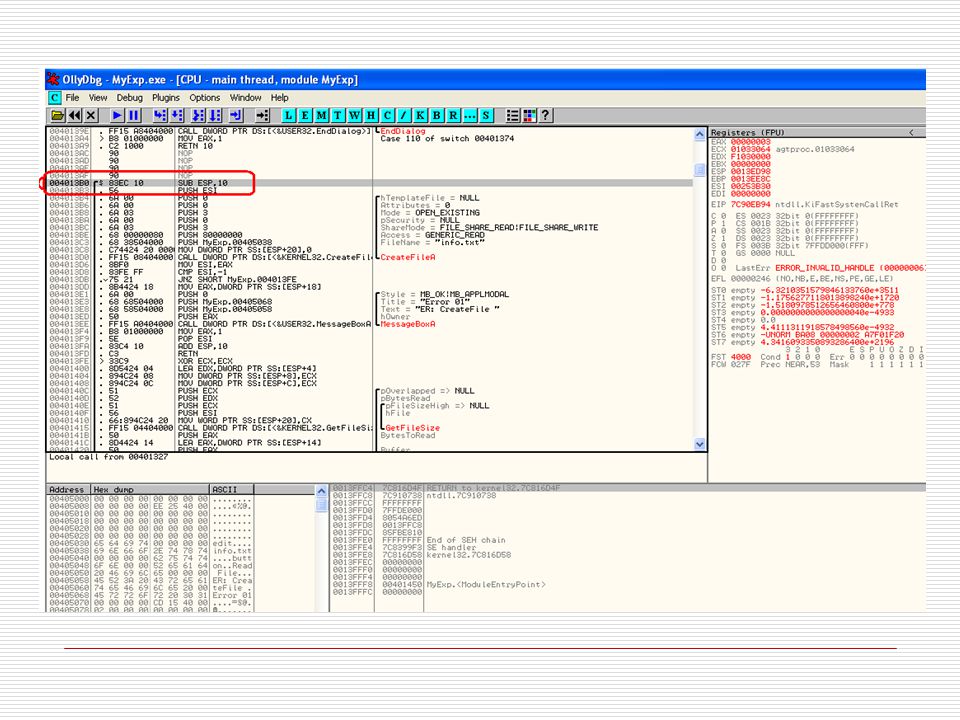
Task: Click the Registers (FPU) header bar
Action: pos(817,132)
